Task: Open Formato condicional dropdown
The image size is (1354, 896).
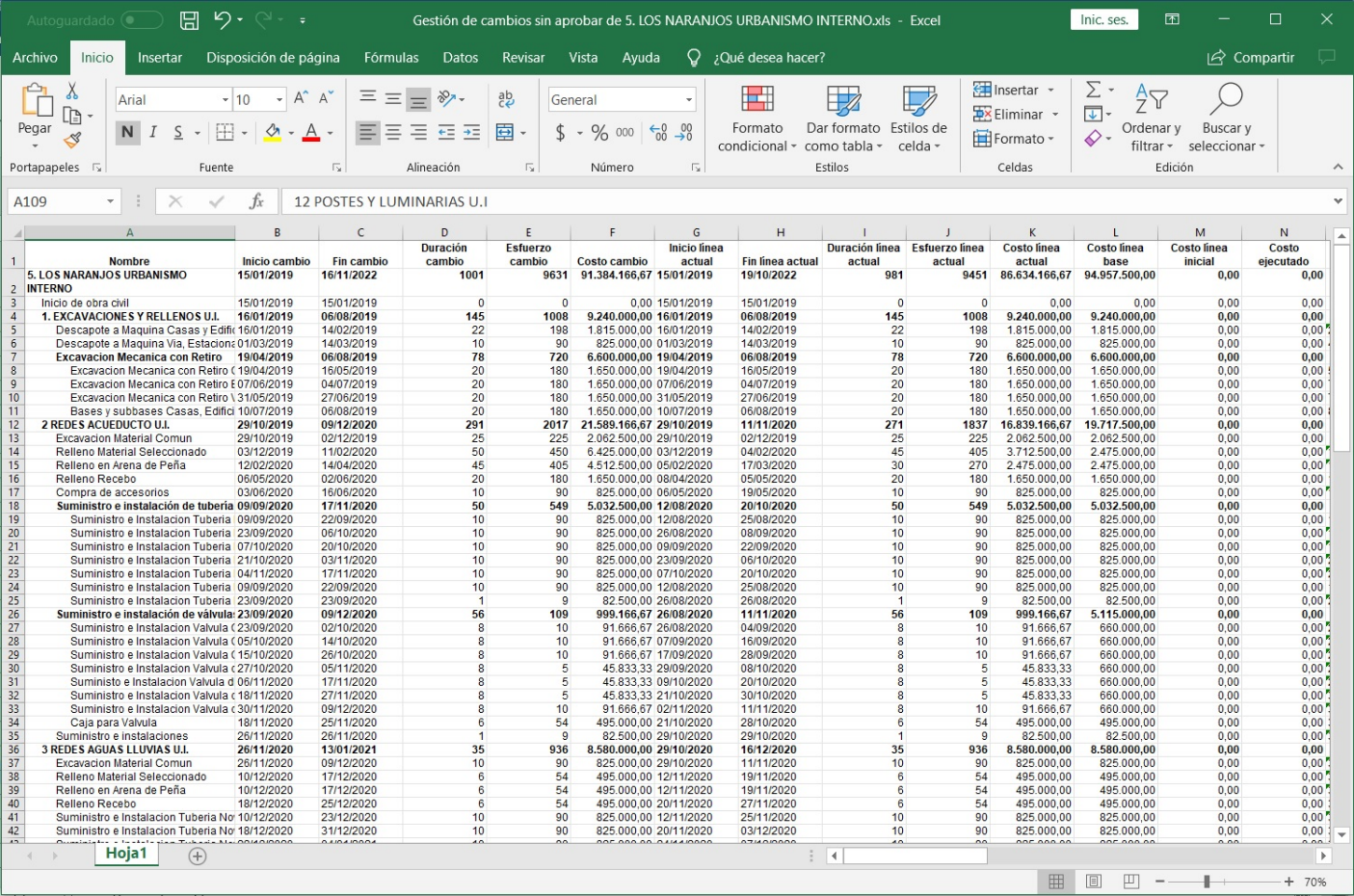Action: pos(757,119)
